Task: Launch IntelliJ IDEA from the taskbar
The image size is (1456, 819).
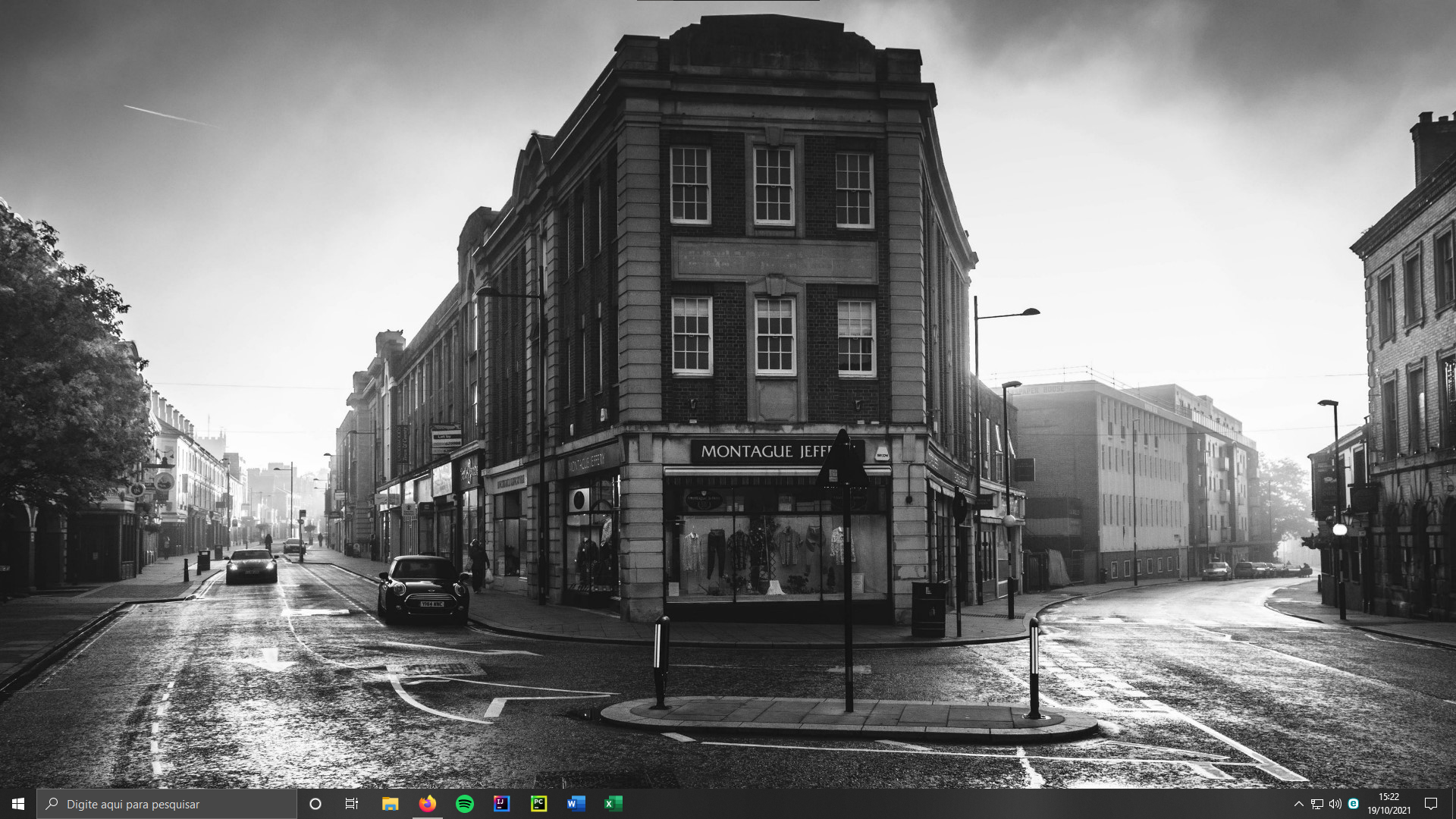Action: pos(502,804)
